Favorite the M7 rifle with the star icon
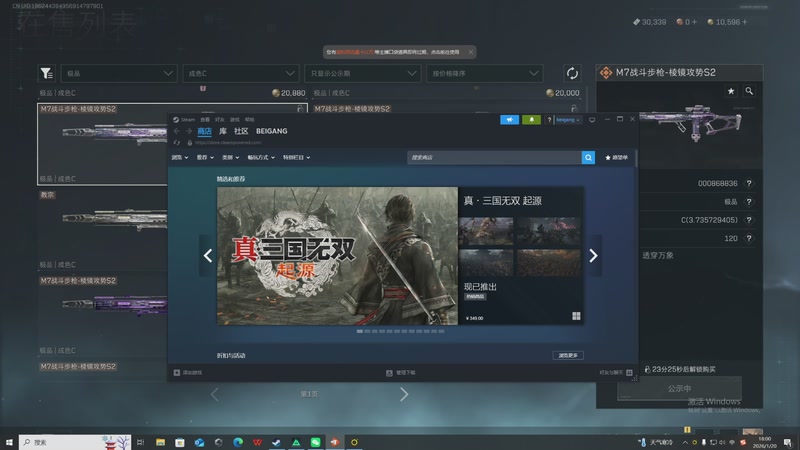This screenshot has width=800, height=450. coord(731,91)
